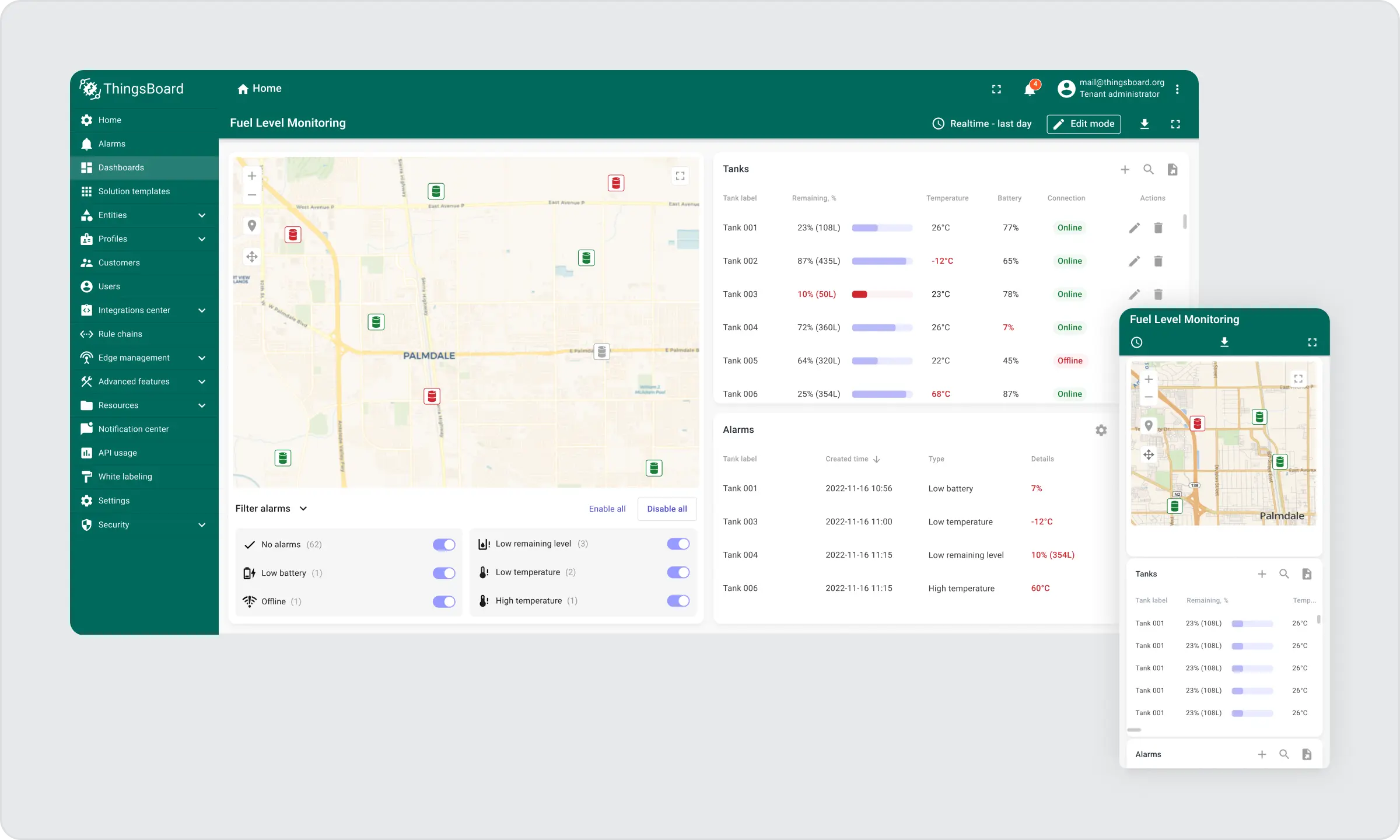Image resolution: width=1400 pixels, height=840 pixels.
Task: Disable the Low battery filter switch
Action: [x=444, y=573]
